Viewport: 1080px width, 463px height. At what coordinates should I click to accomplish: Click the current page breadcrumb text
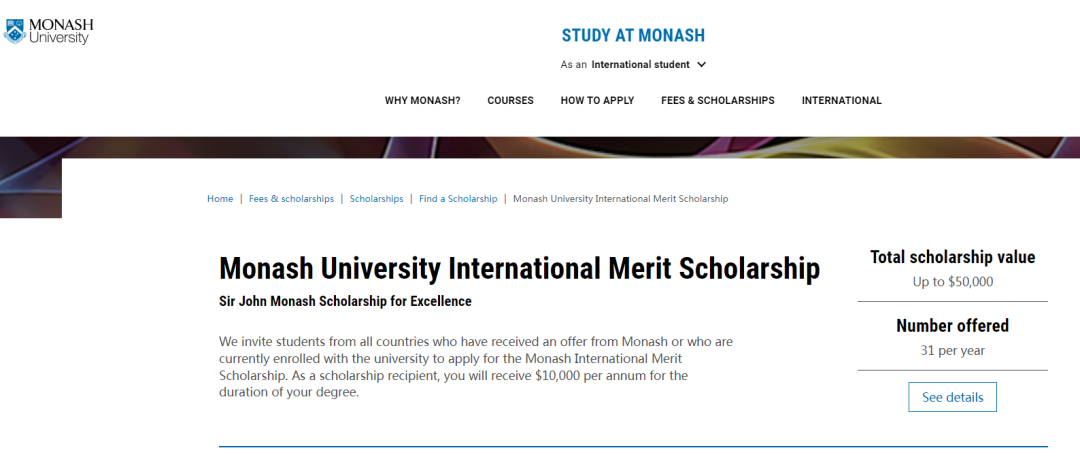click(620, 199)
